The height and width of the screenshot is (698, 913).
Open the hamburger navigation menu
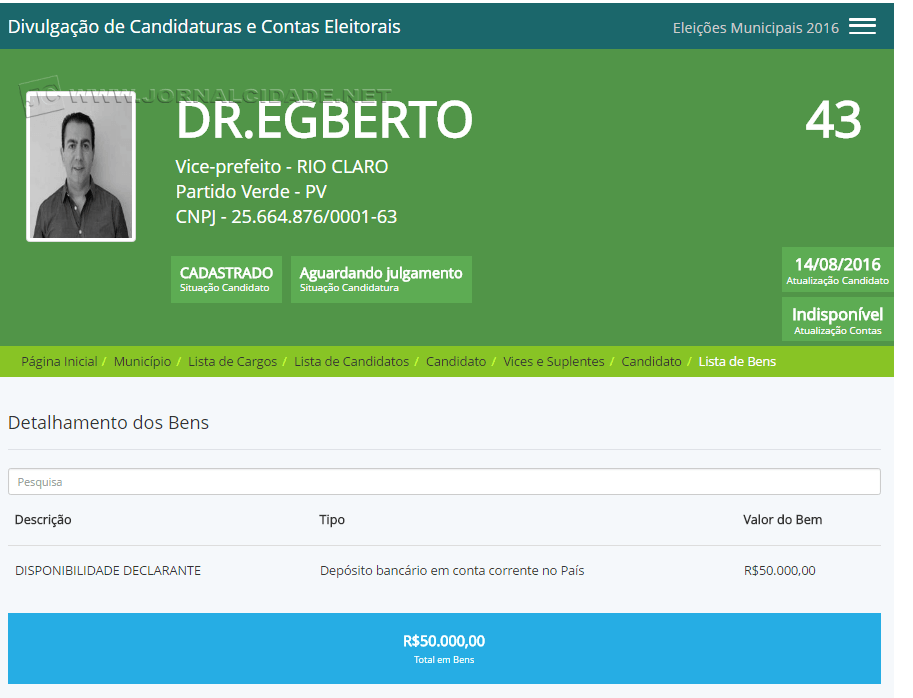[861, 26]
